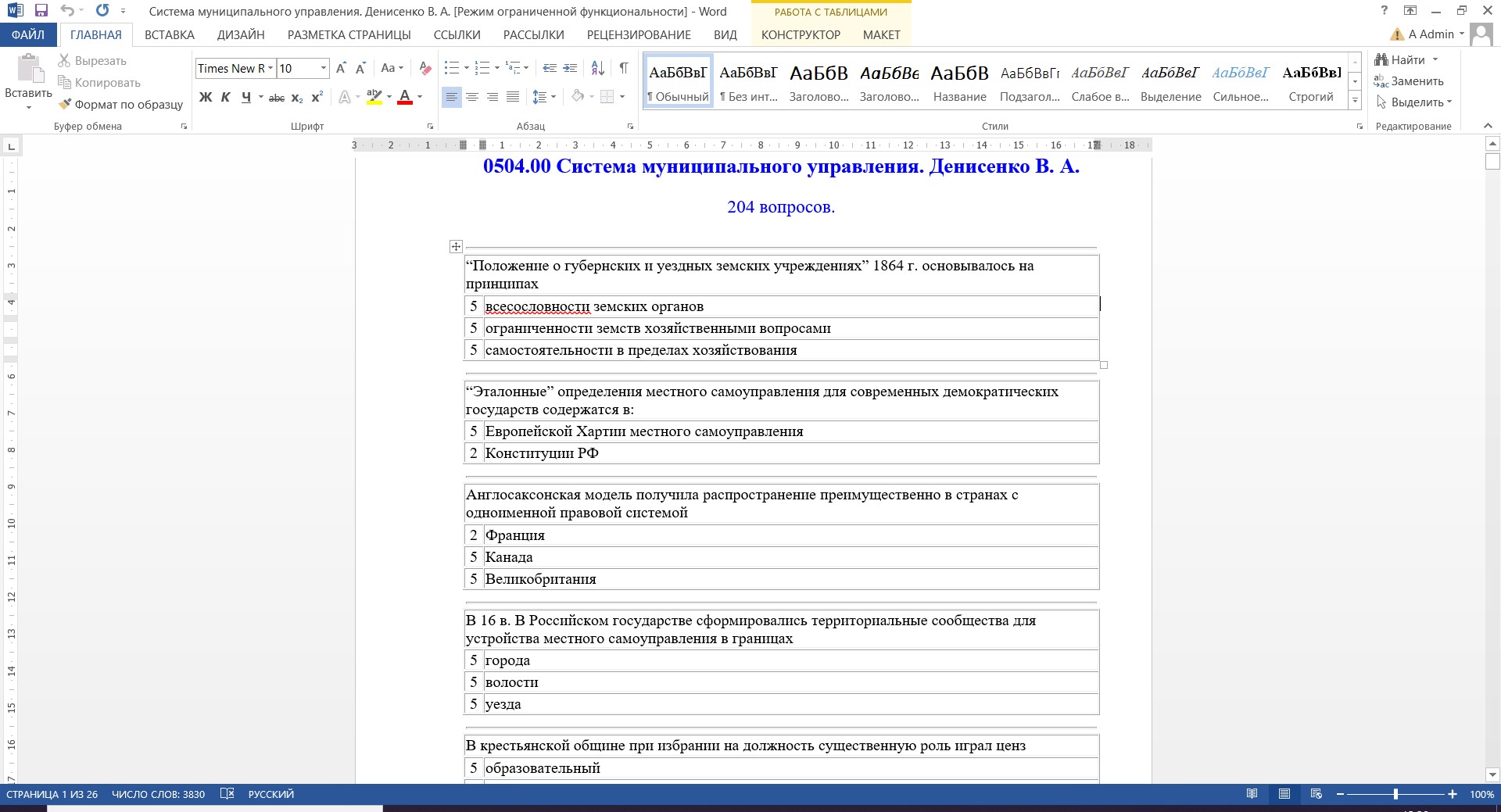Toggle subscript formatting

click(297, 97)
